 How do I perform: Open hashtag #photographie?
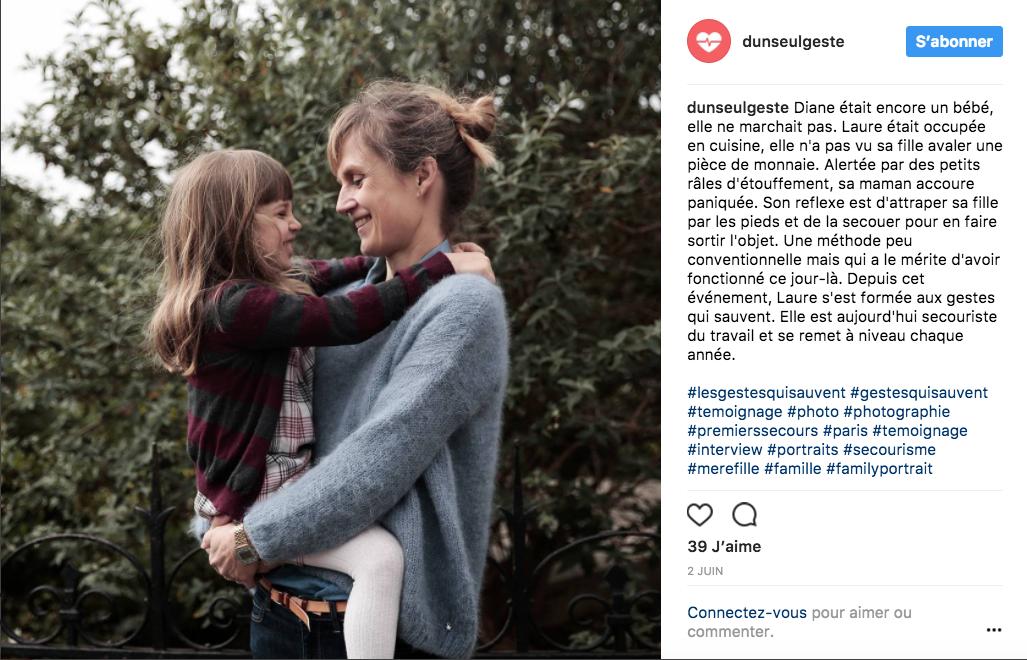(897, 412)
